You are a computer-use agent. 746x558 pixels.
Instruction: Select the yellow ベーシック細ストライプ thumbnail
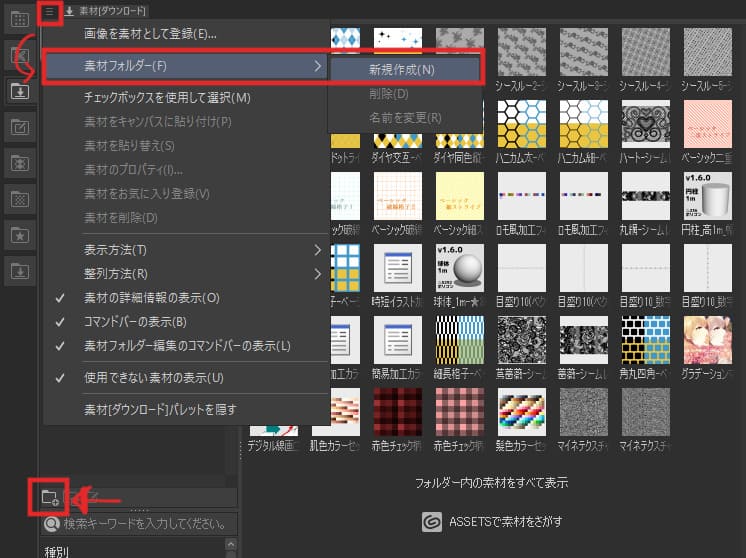pyautogui.click(x=460, y=196)
